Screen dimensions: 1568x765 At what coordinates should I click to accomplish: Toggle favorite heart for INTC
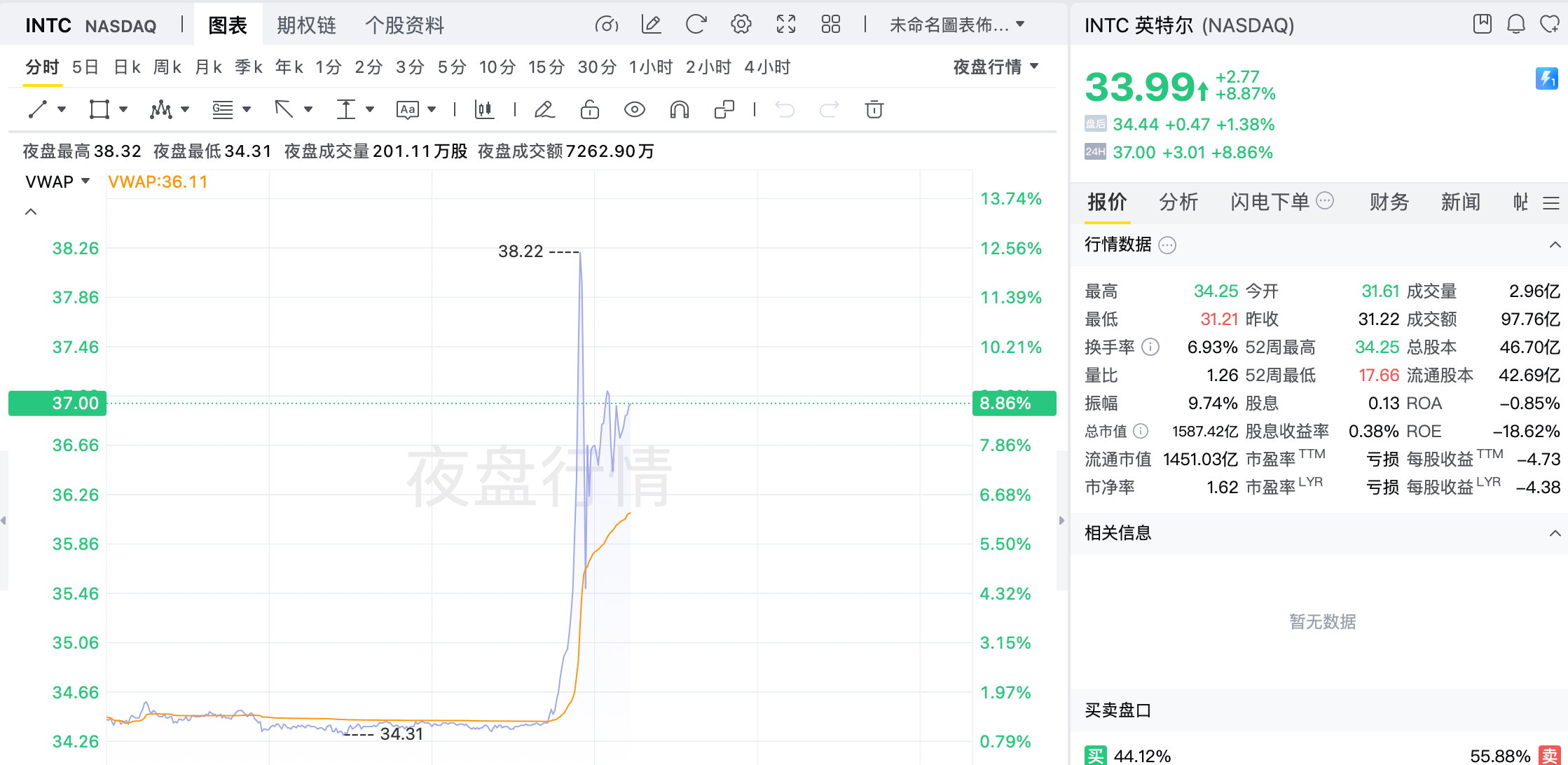tap(1549, 25)
